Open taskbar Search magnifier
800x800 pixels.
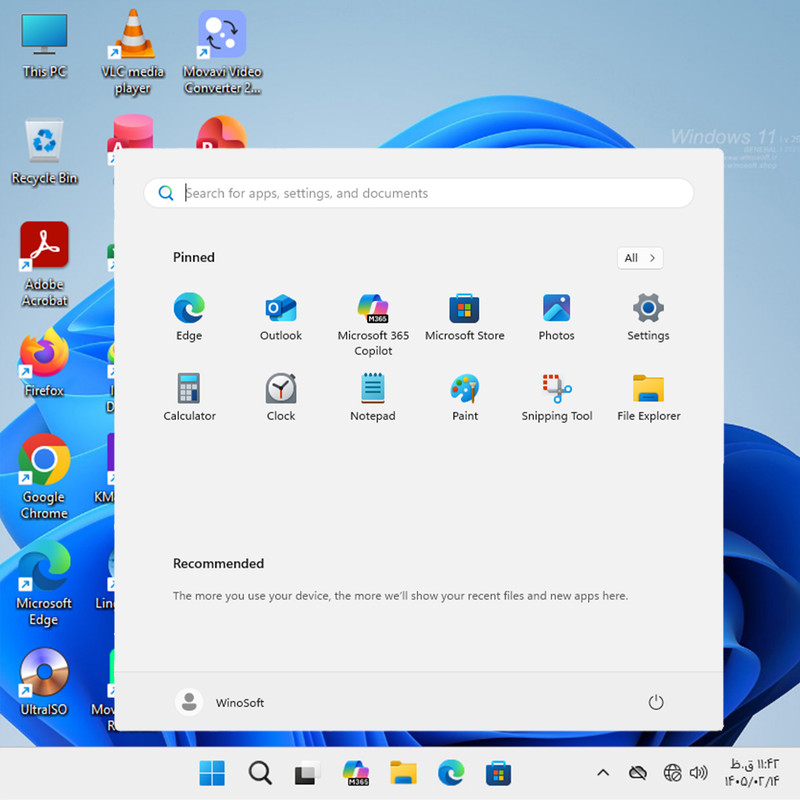(x=260, y=773)
